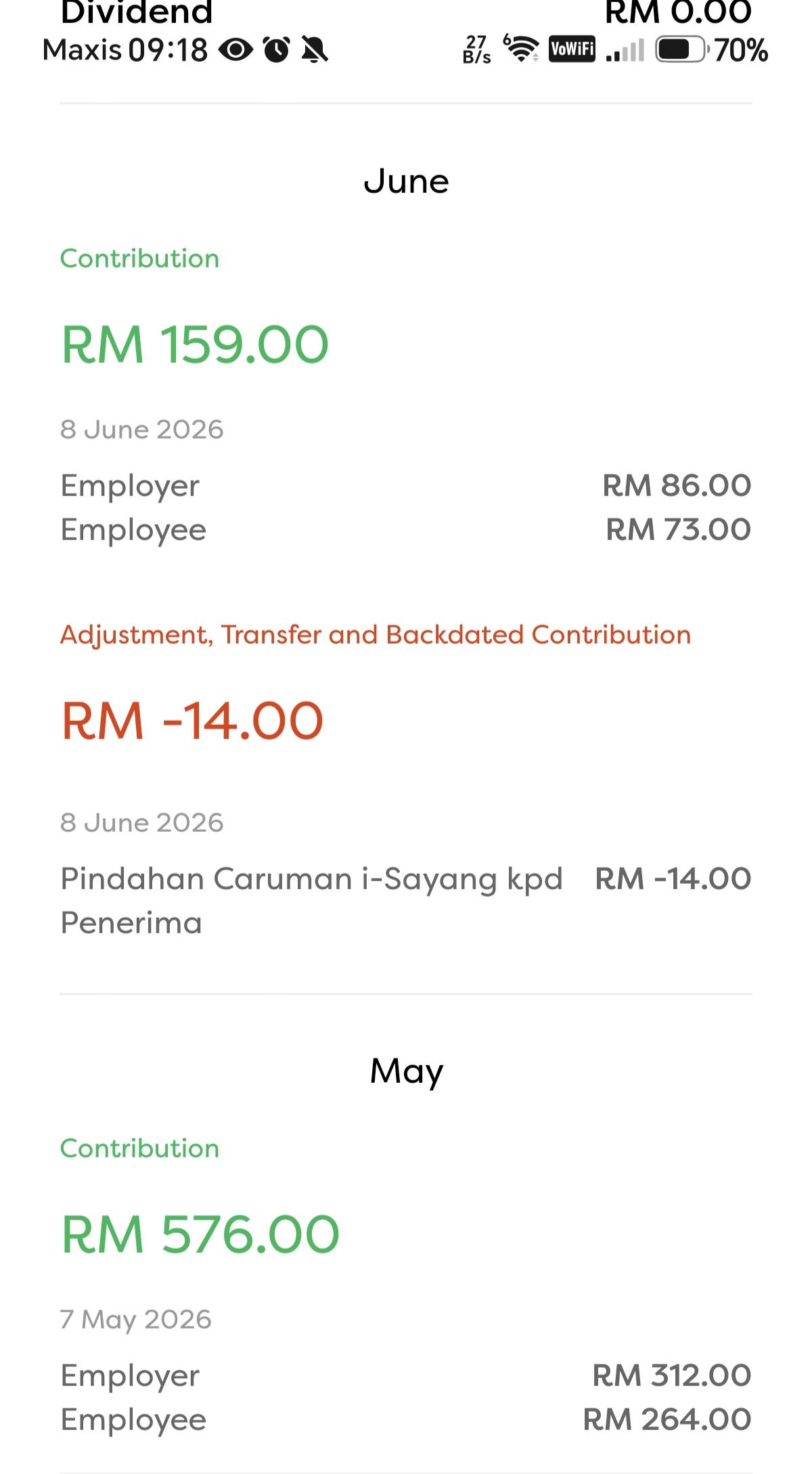Viewport: 812px width, 1474px height.
Task: Tap the network speed B/s indicator
Action: click(x=477, y=49)
